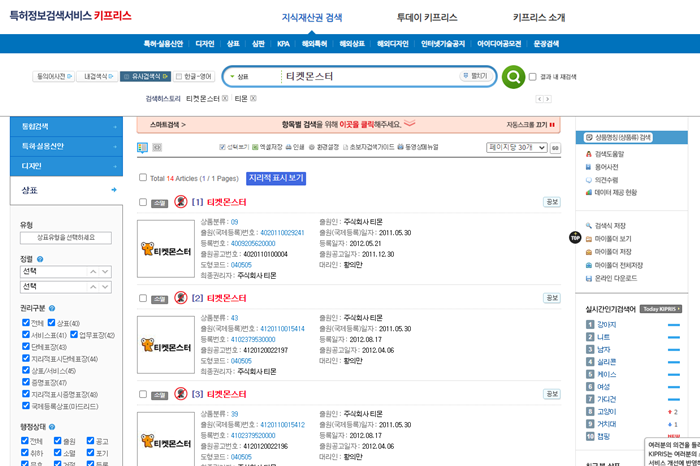Open 상표 search-type dropdown in search box
This screenshot has height=466, width=700.
tap(240, 77)
